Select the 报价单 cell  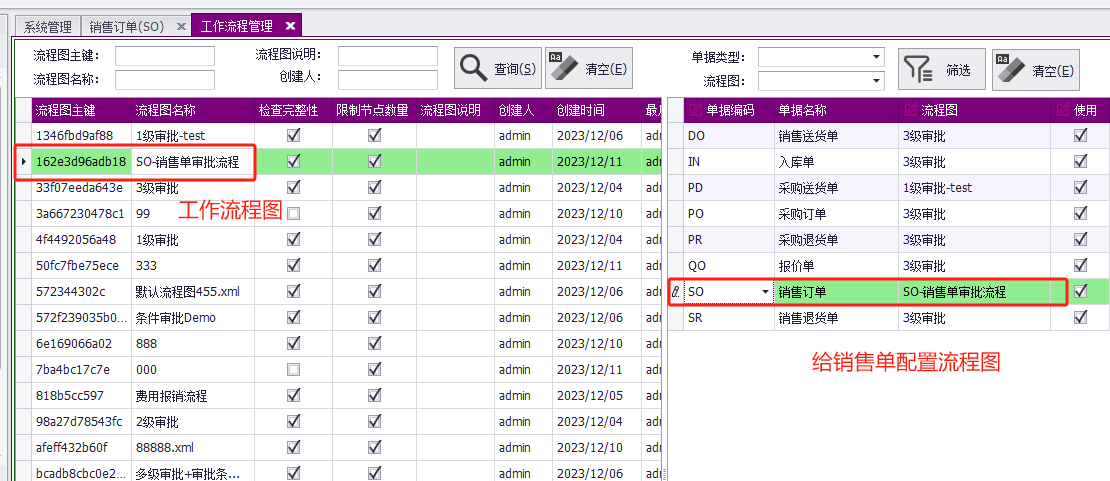(x=836, y=266)
